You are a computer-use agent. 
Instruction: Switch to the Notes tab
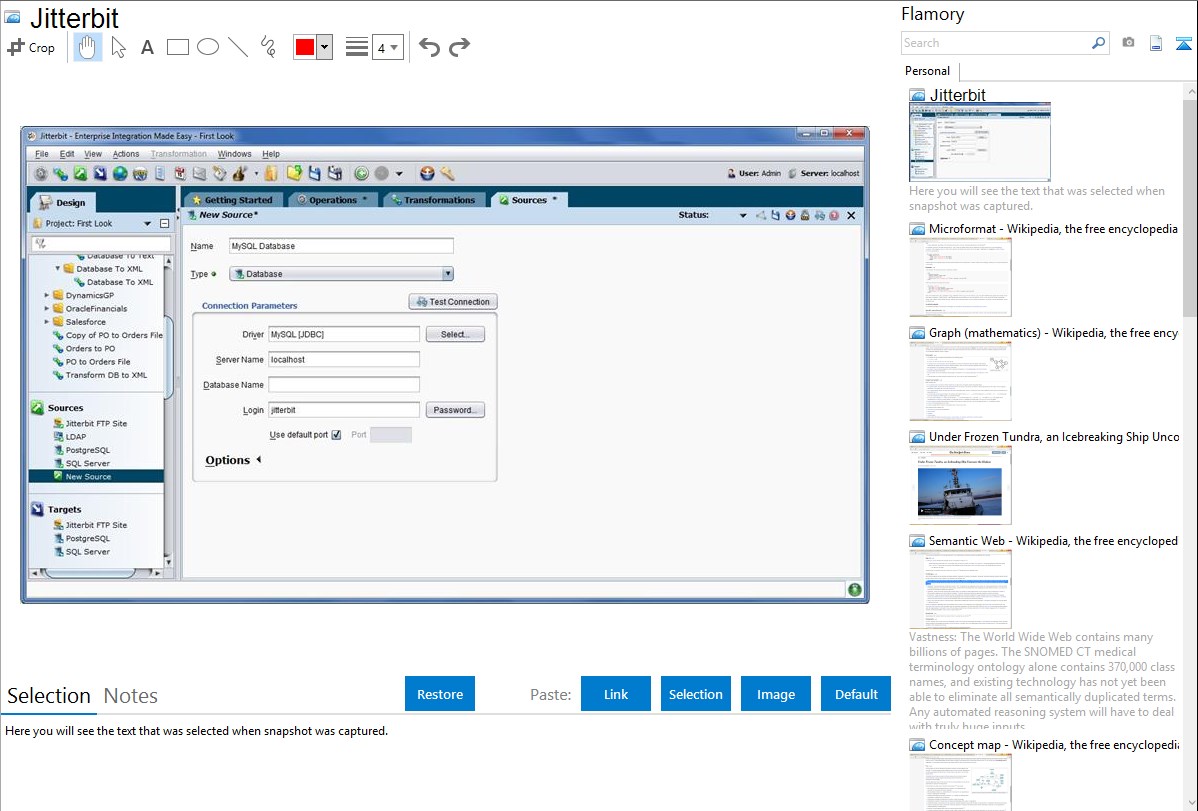pos(131,696)
